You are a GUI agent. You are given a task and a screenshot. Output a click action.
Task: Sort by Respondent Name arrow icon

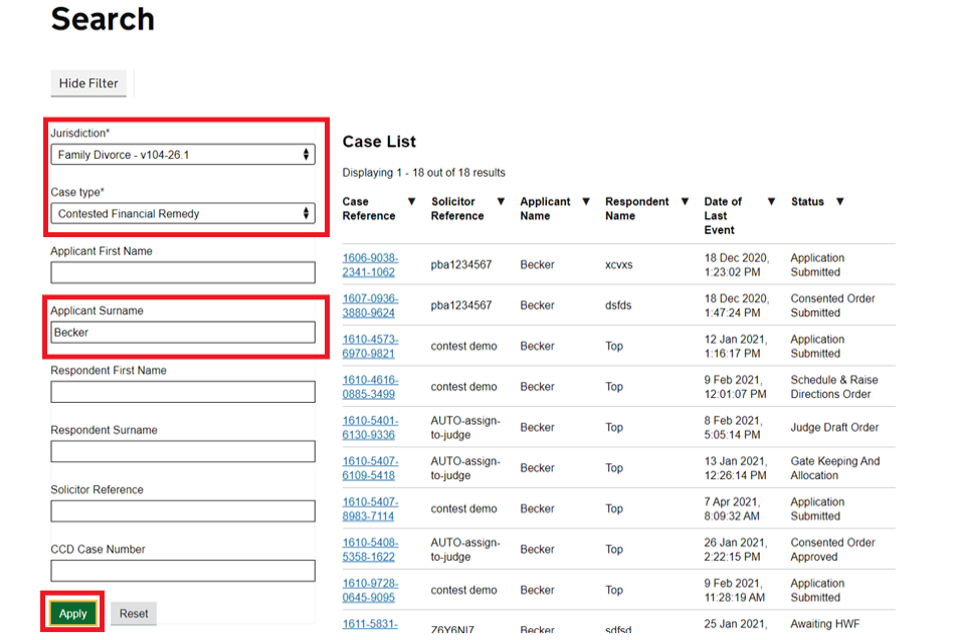[x=685, y=202]
